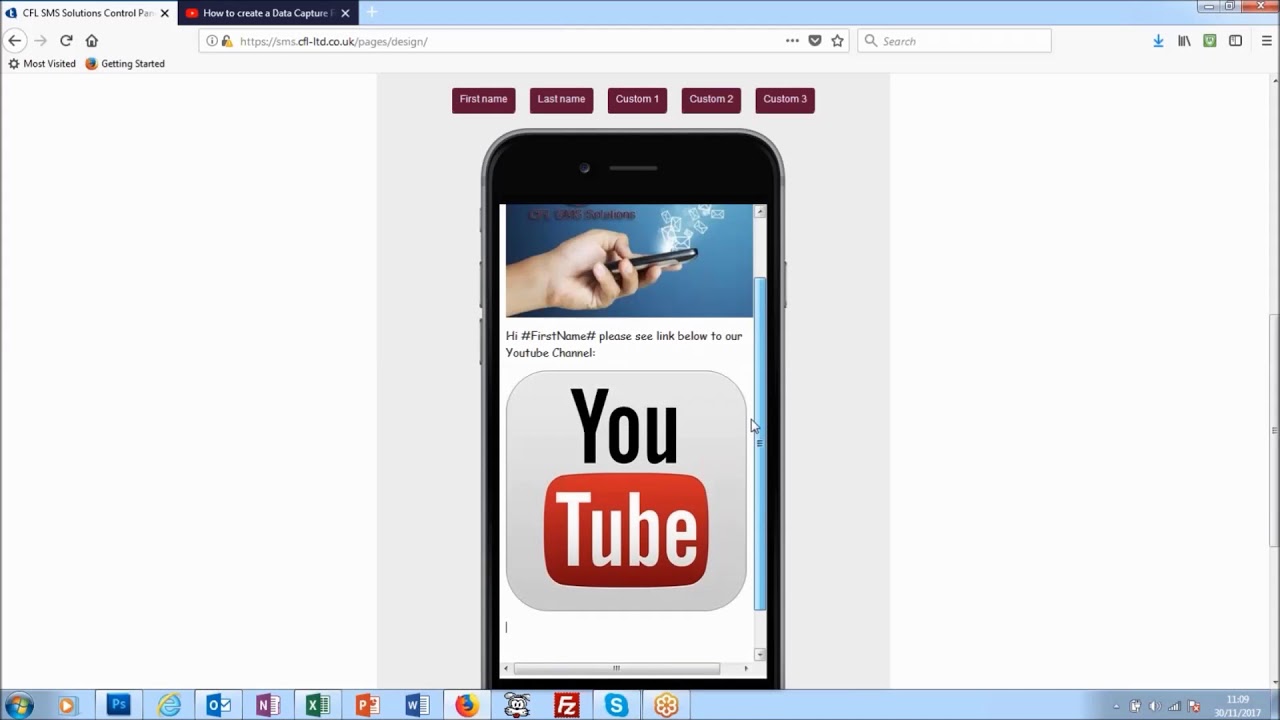Save page to Pocket
1280x720 pixels.
click(x=815, y=41)
